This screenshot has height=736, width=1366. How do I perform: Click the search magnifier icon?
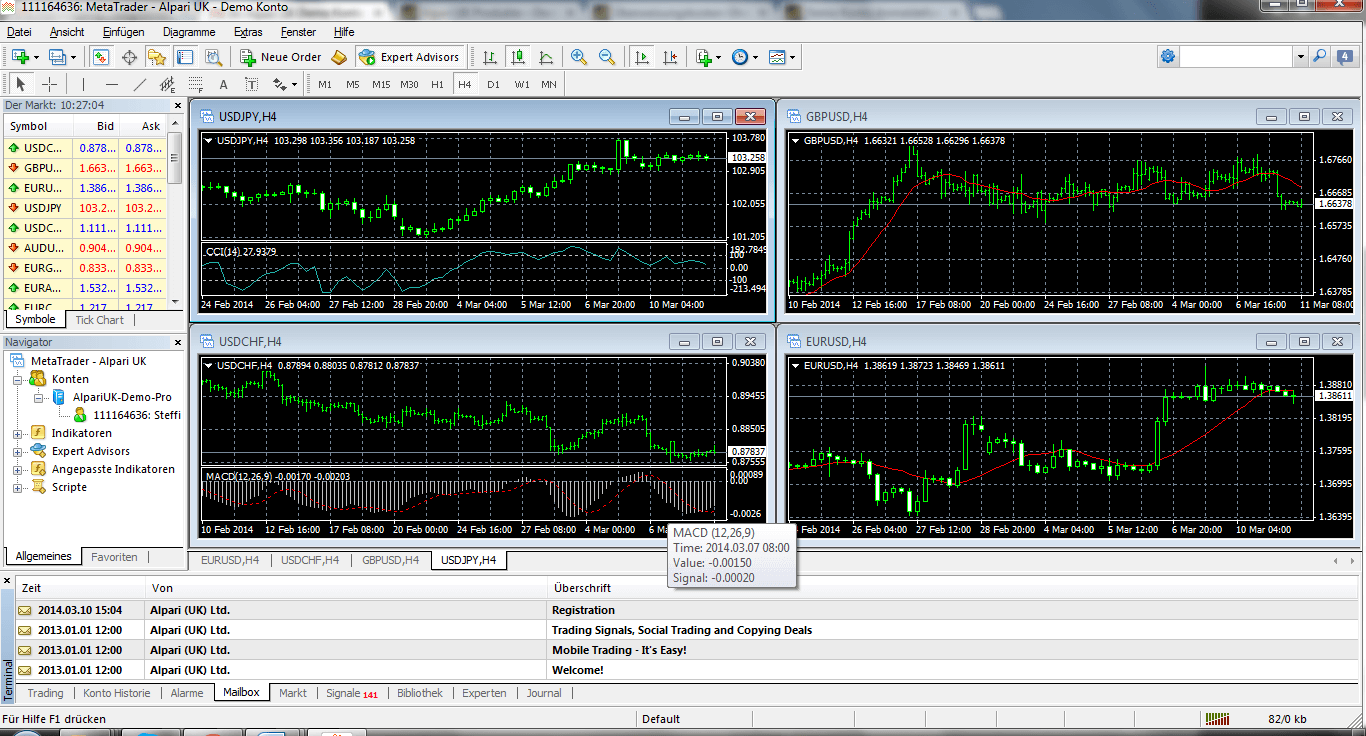click(x=1320, y=57)
